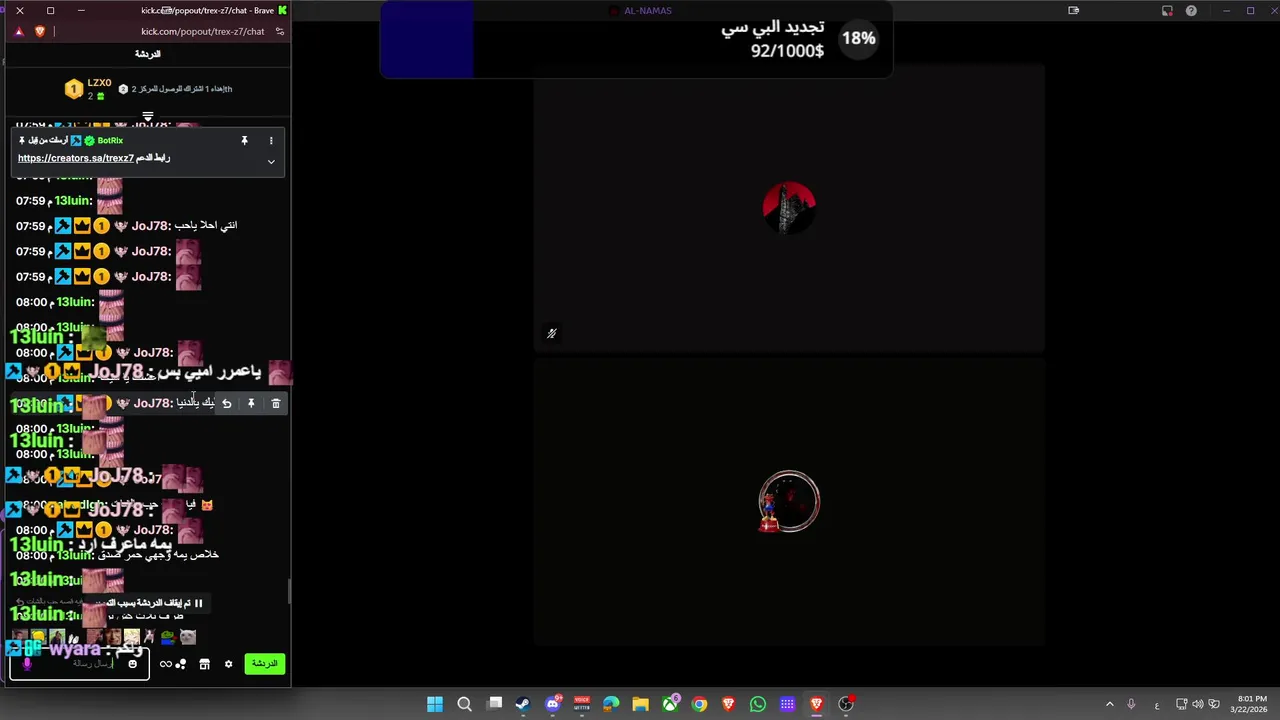Delete the hovered JoJ78 chat message
This screenshot has width=1280, height=720.
click(276, 403)
